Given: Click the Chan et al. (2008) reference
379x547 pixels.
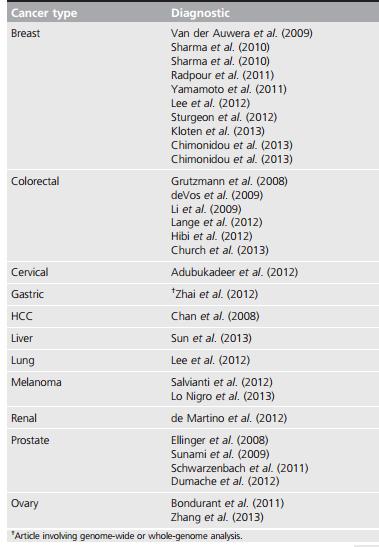Looking at the screenshot, I should click(x=215, y=316).
